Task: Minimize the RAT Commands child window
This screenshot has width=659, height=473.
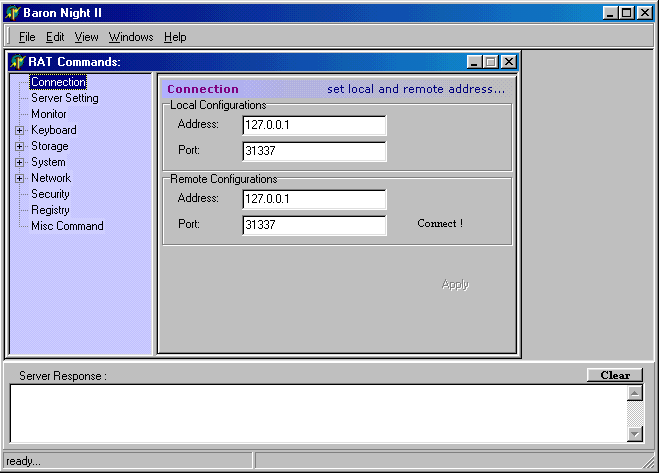Action: pyautogui.click(x=475, y=62)
